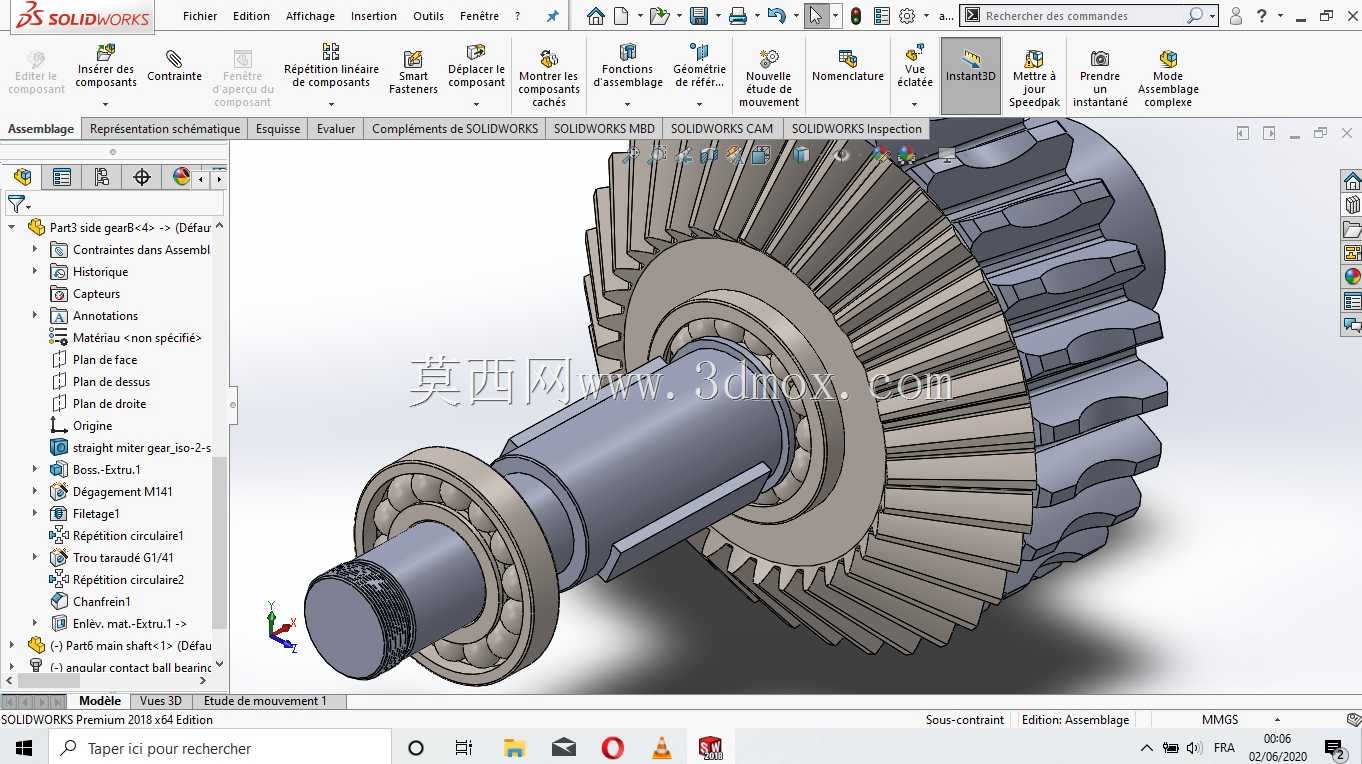Start Nouvelle étude de mouvement
The image size is (1362, 764).
tap(768, 79)
